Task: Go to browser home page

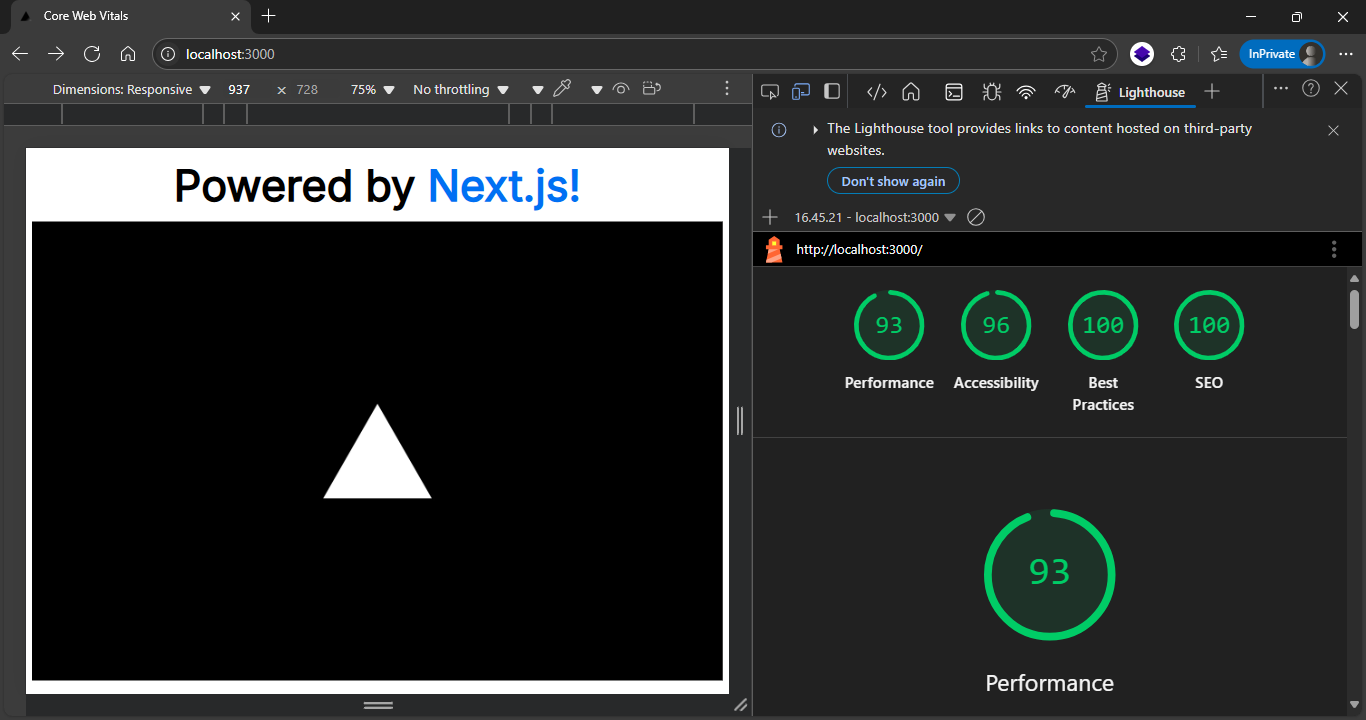Action: coord(128,54)
